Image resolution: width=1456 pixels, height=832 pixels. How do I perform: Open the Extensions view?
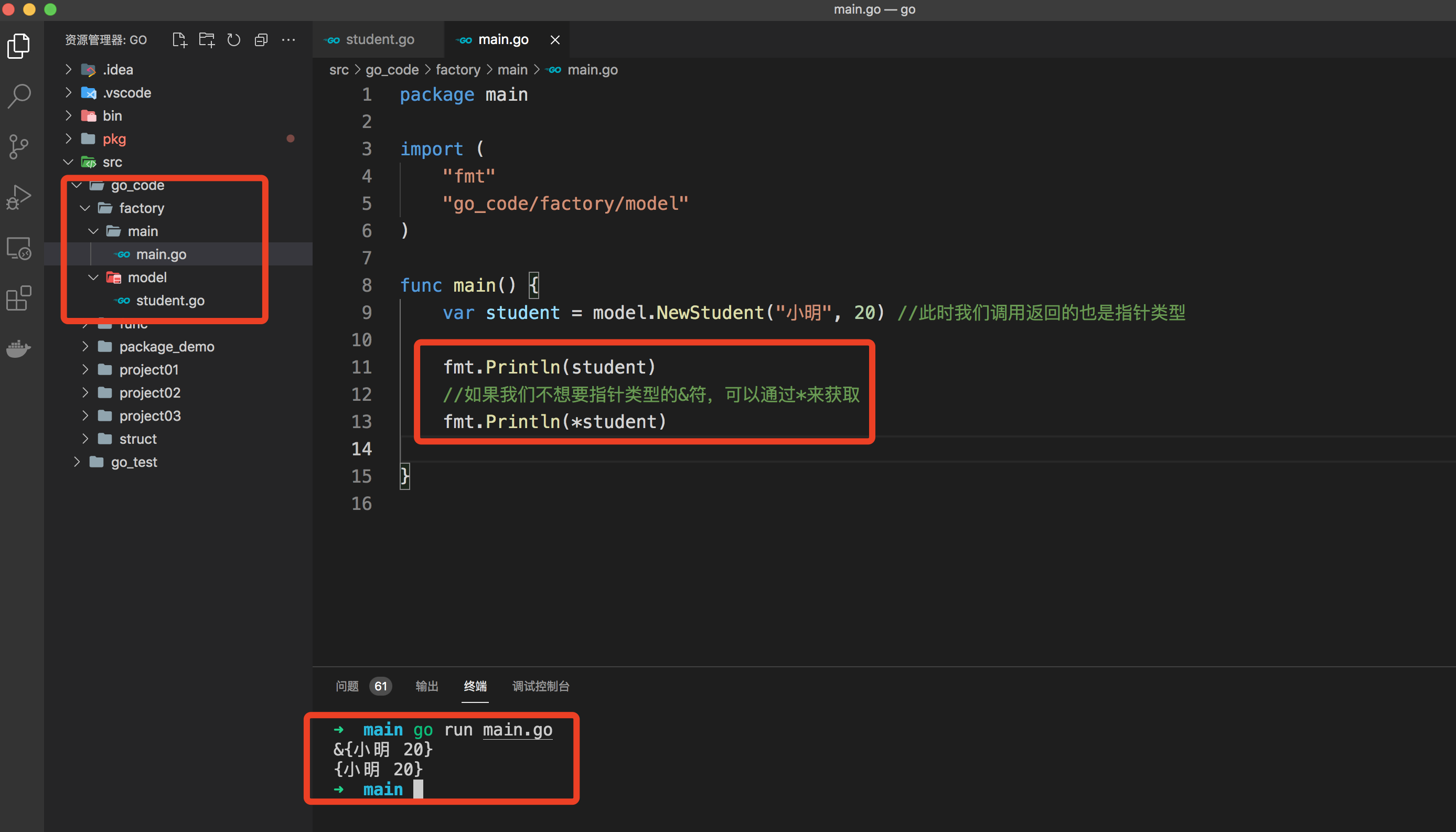coord(19,298)
